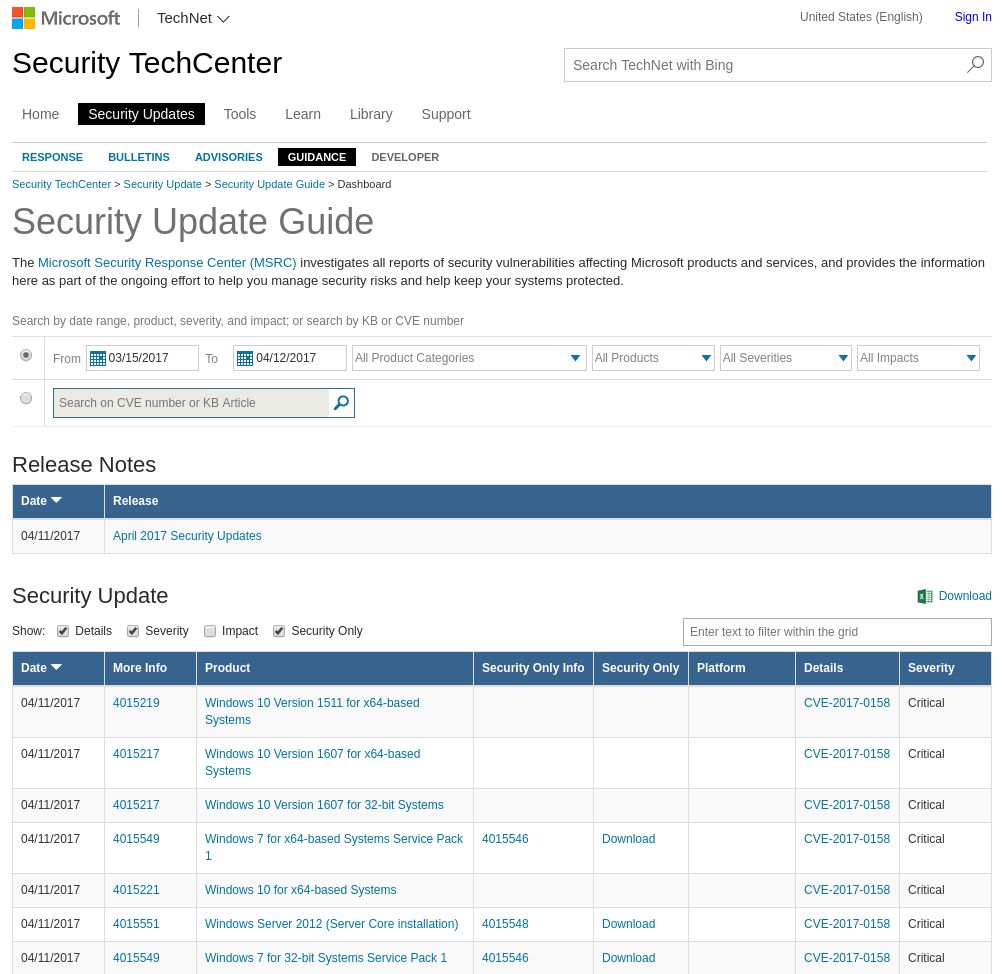Open the April 2017 Security Updates release
The image size is (1002, 974).
pos(187,536)
